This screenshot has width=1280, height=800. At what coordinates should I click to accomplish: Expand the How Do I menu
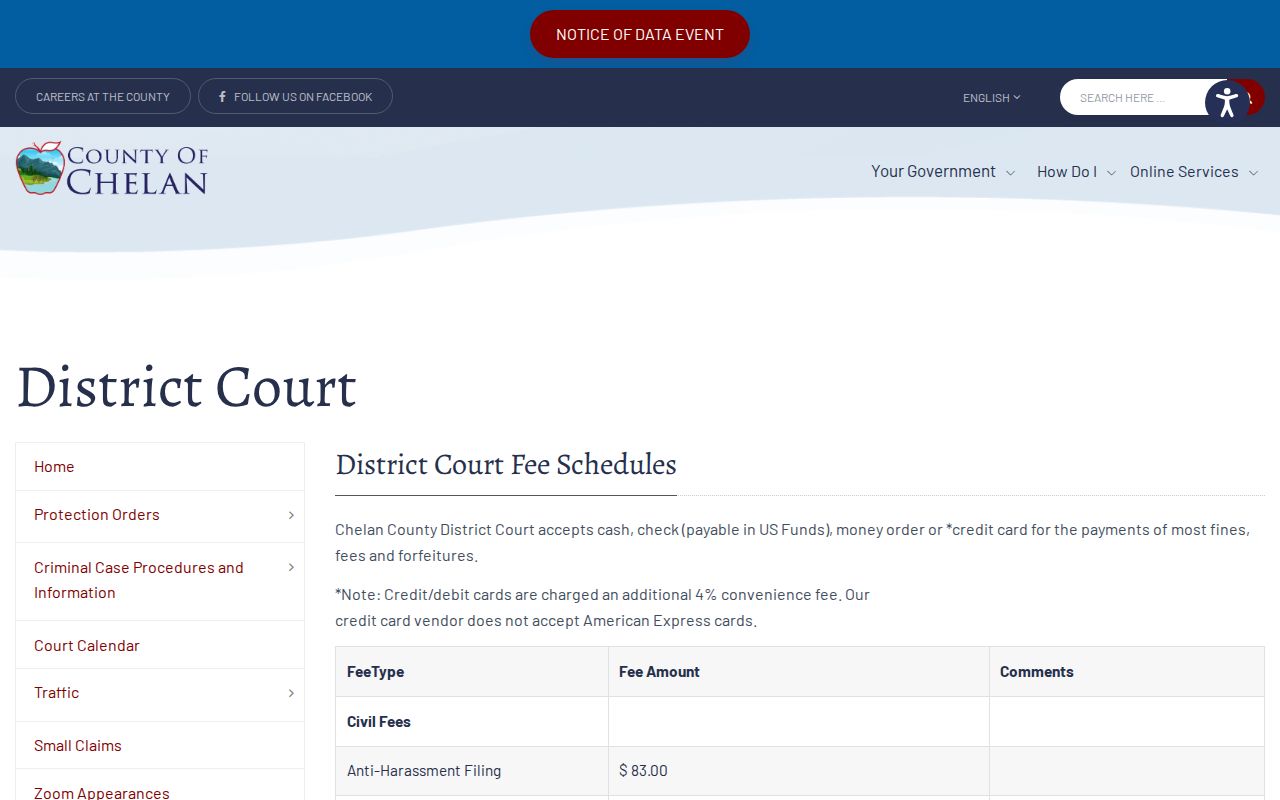[x=1076, y=171]
